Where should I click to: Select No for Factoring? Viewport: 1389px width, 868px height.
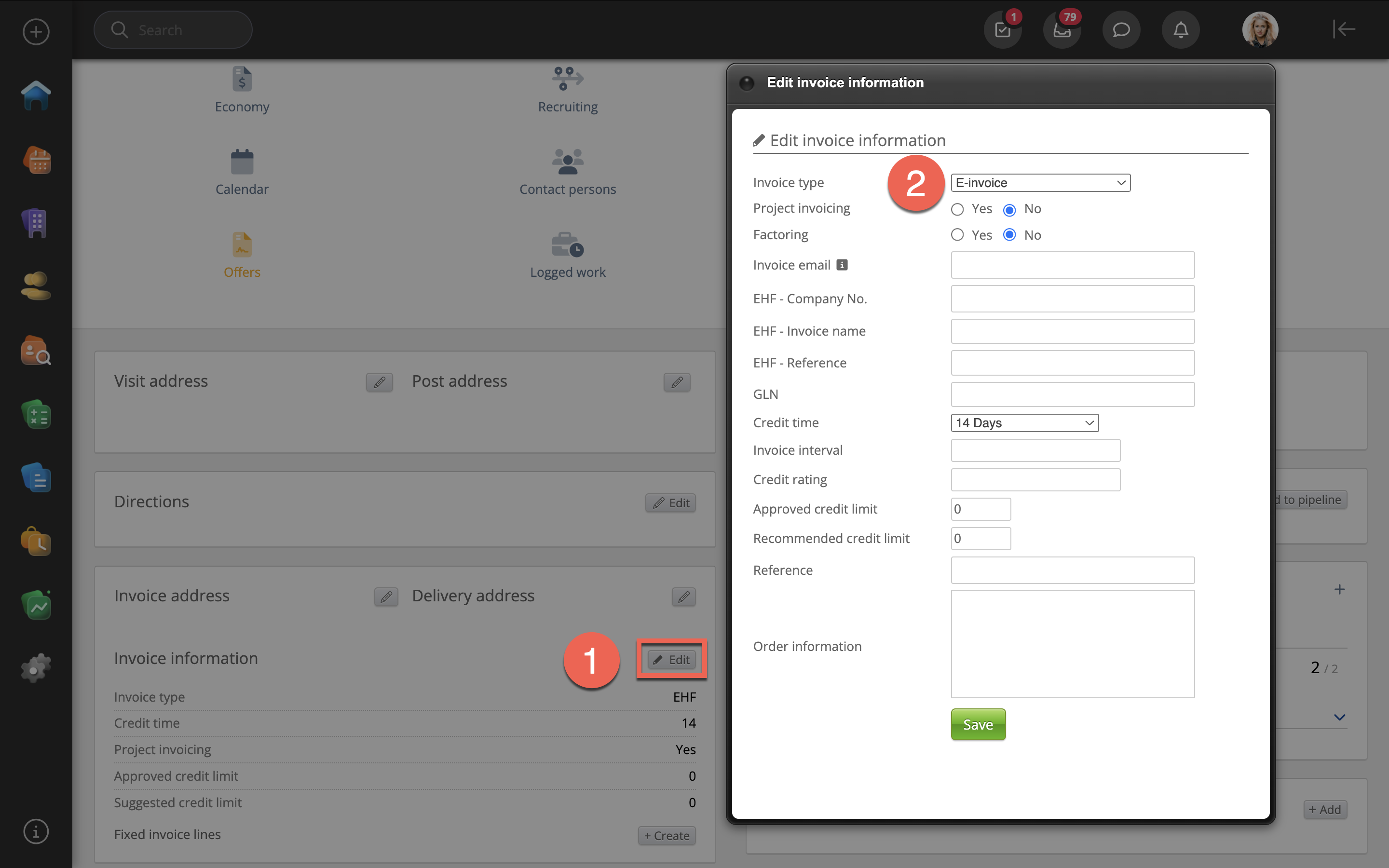pyautogui.click(x=1009, y=235)
